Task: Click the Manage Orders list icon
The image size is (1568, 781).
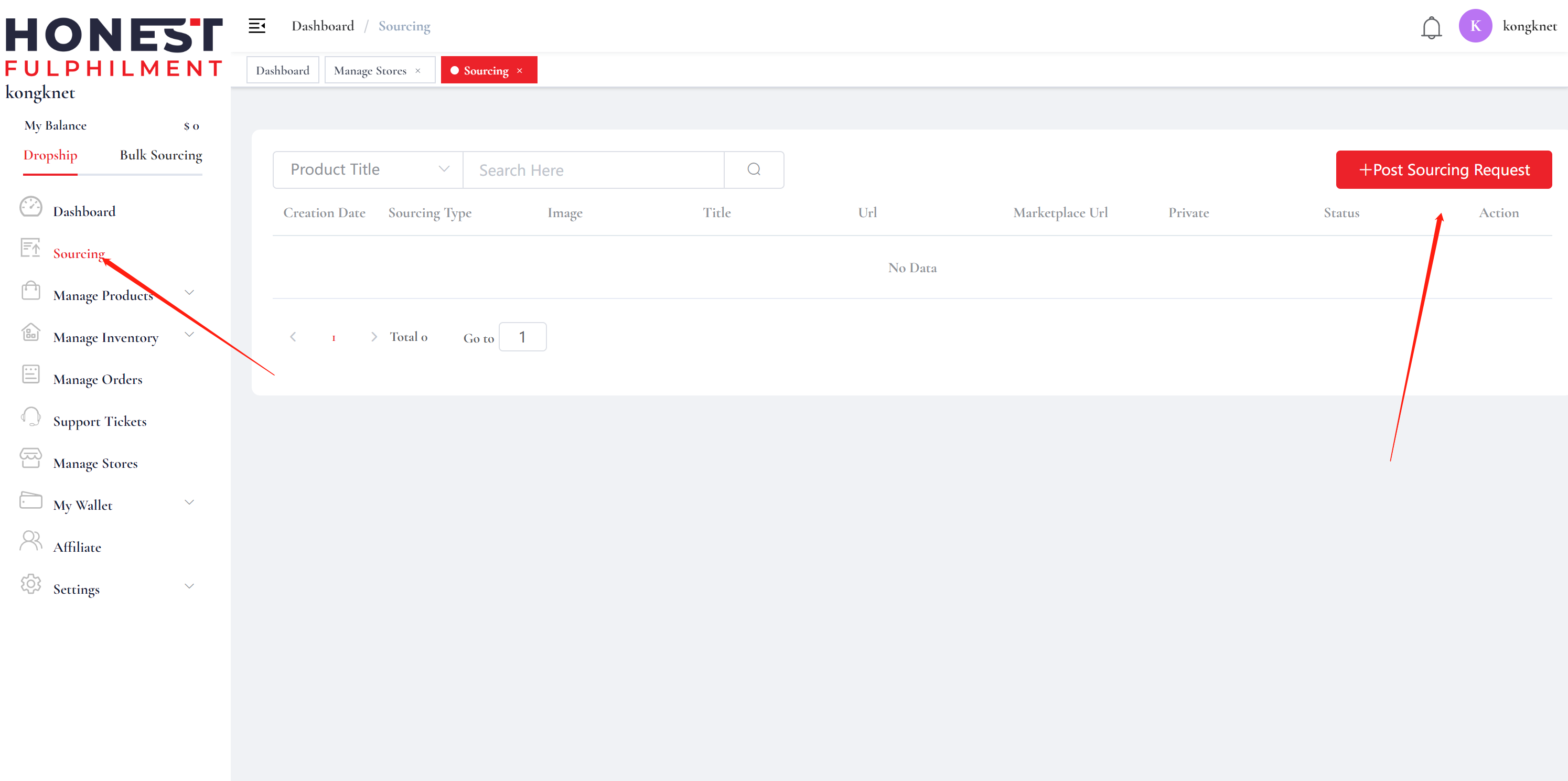Action: [30, 375]
